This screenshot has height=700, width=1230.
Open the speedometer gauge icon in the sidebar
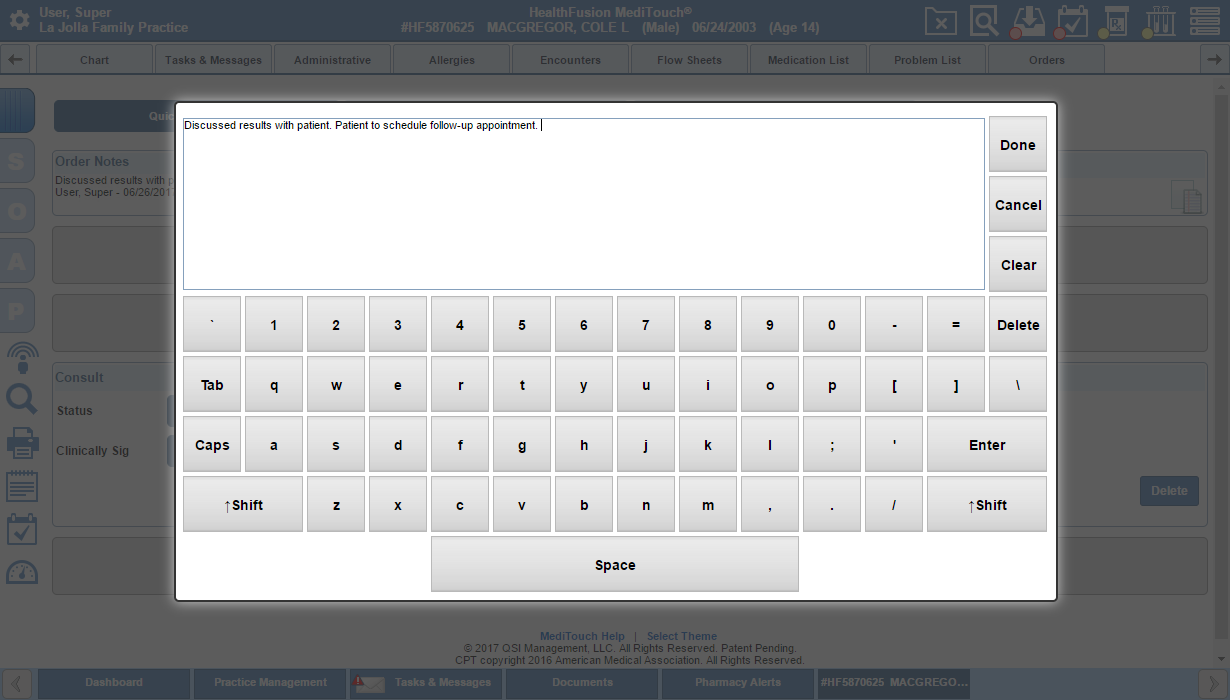[22, 571]
